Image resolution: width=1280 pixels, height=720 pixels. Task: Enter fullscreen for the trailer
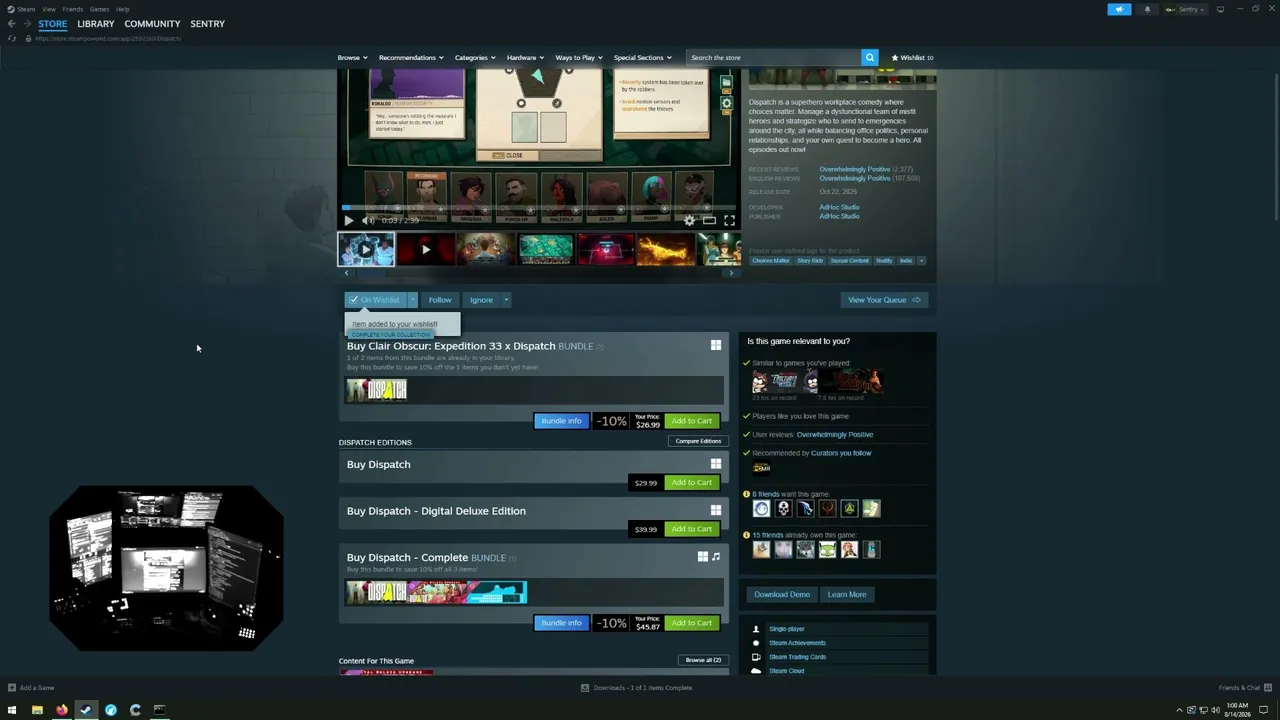pyautogui.click(x=729, y=221)
